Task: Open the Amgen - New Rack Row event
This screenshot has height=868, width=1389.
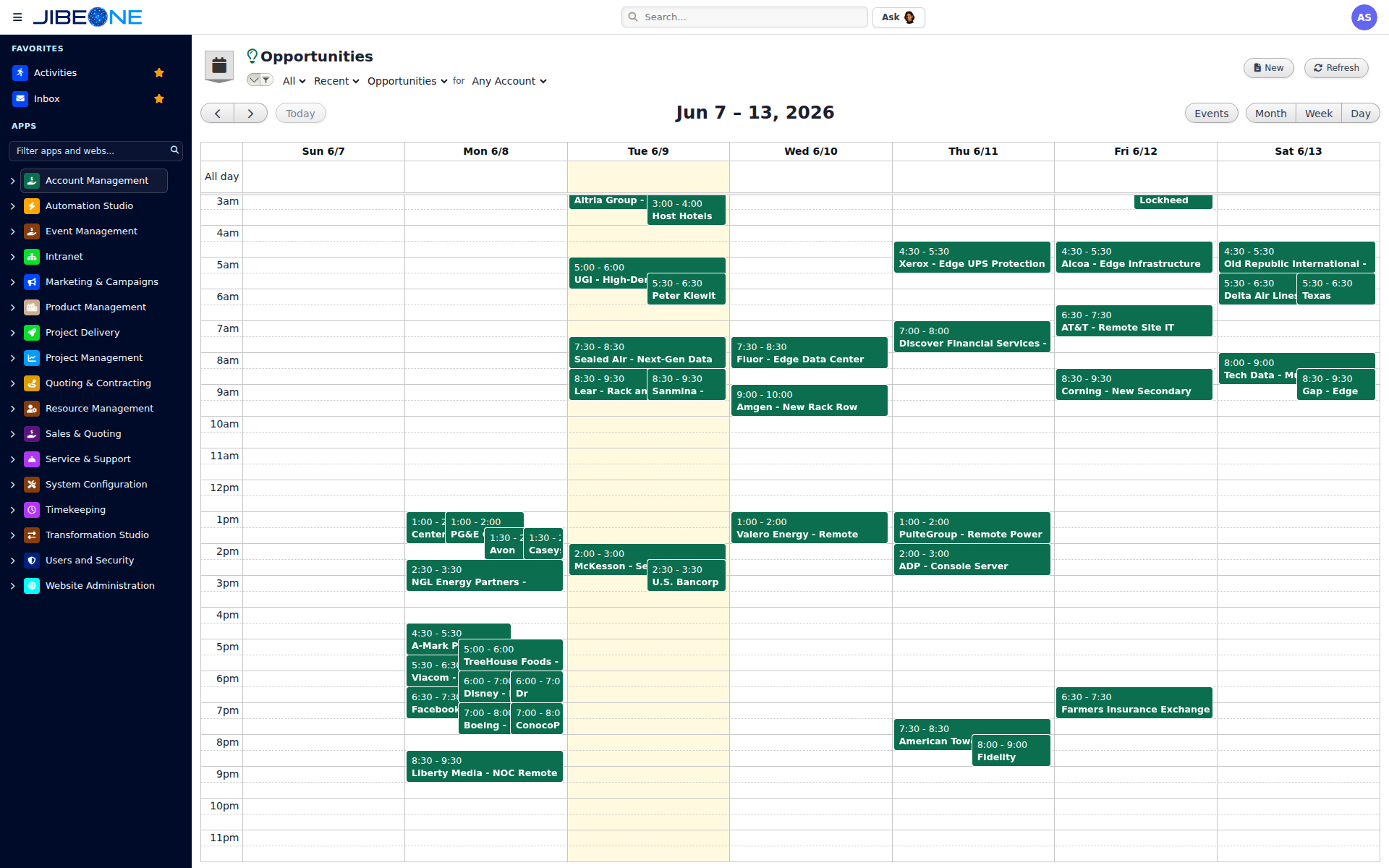Action: 809,400
